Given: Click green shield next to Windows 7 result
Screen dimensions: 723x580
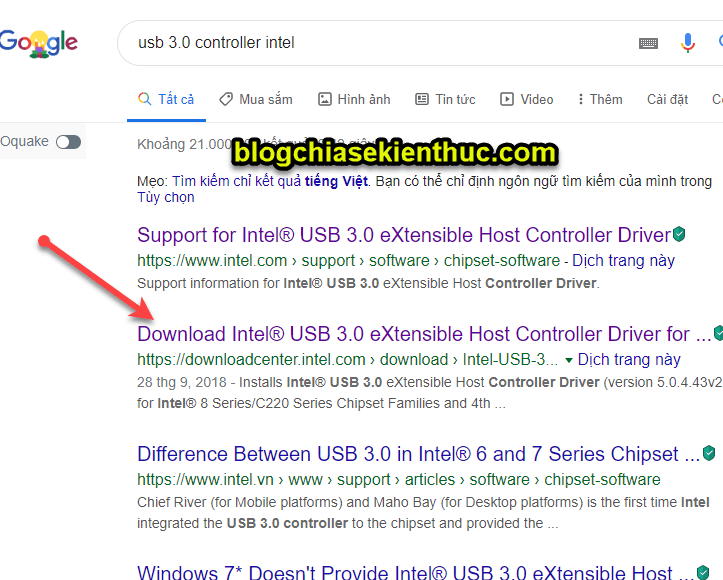Looking at the screenshot, I should coord(703,573).
